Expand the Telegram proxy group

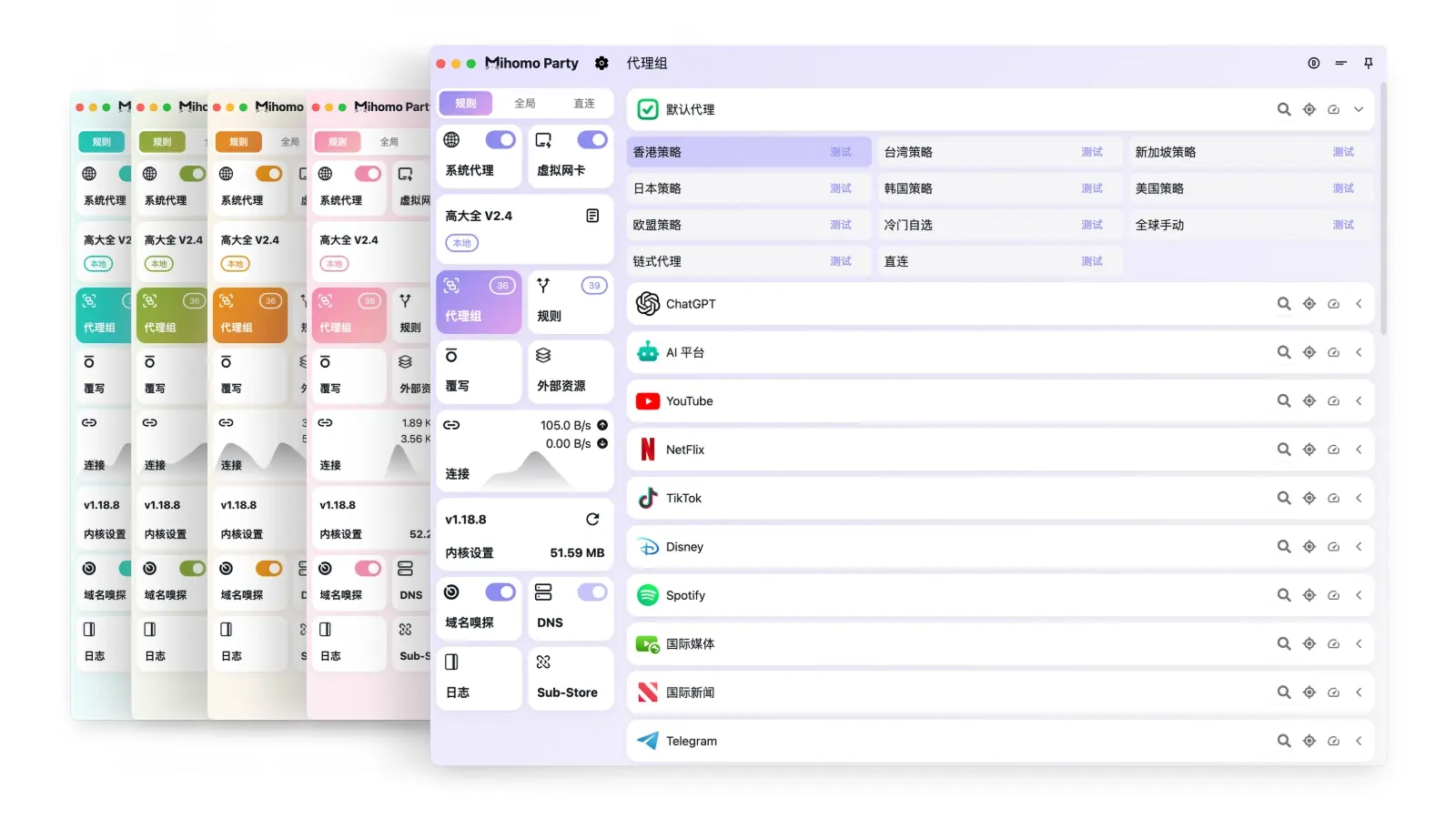pyautogui.click(x=1359, y=740)
